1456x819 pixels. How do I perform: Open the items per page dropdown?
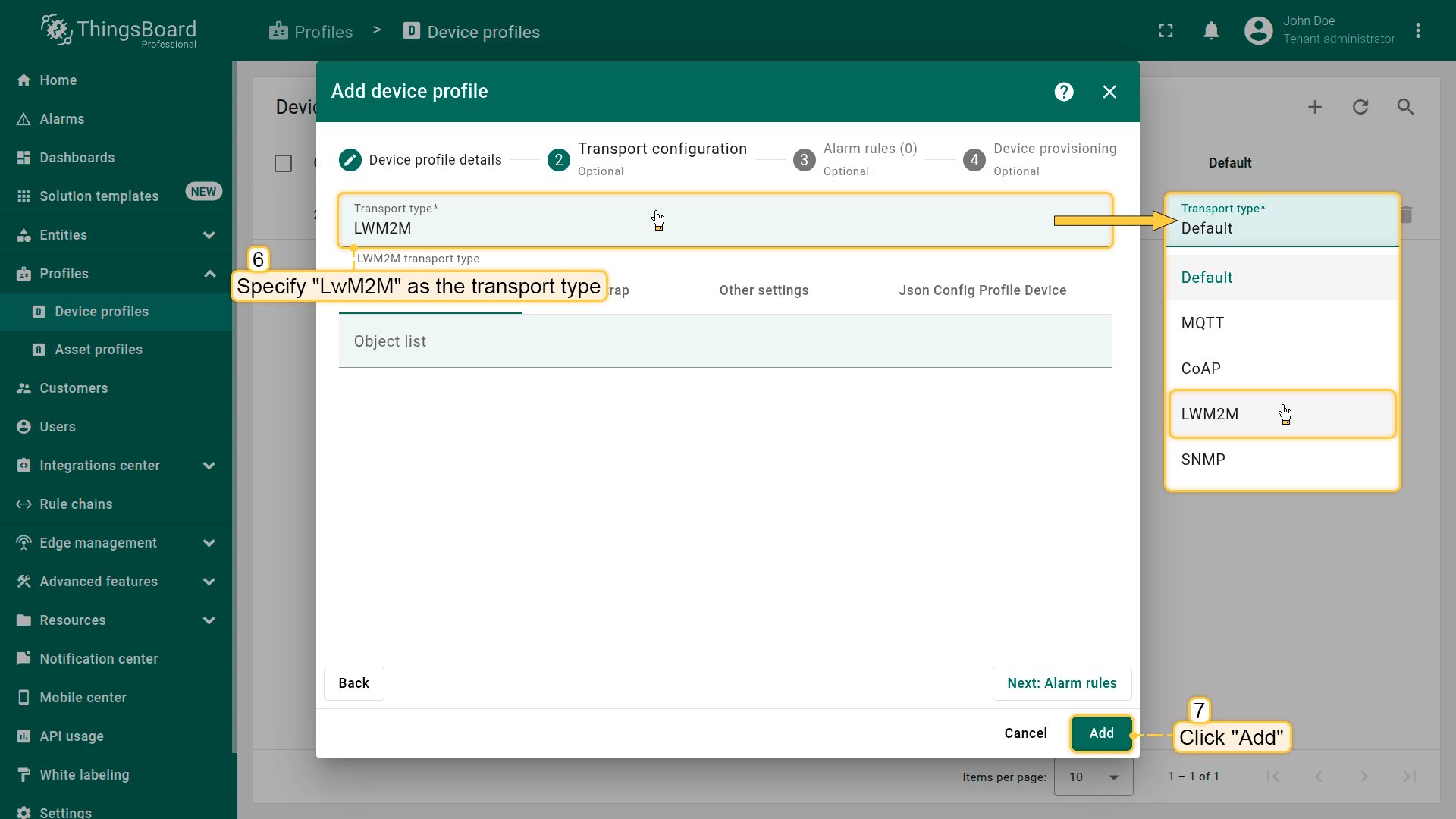coord(1093,777)
